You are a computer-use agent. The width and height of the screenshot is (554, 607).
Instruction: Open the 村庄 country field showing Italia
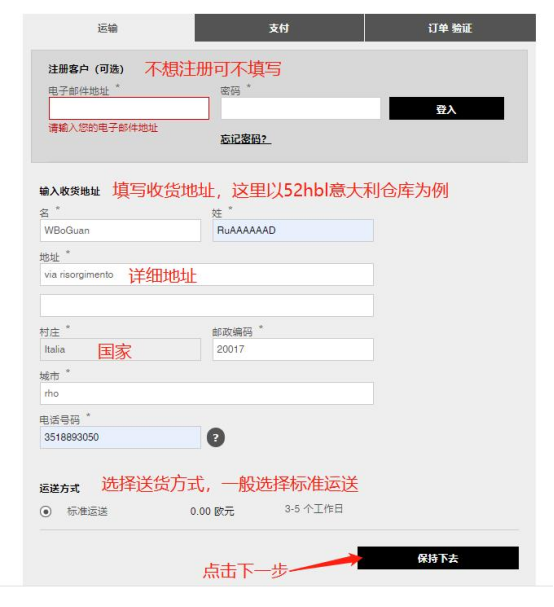tap(120, 349)
